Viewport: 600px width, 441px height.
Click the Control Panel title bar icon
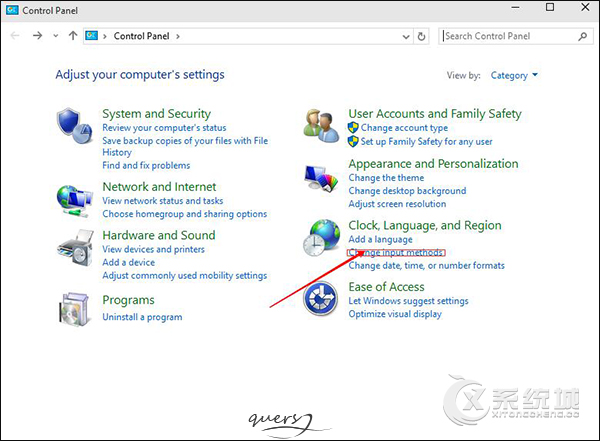[12, 10]
